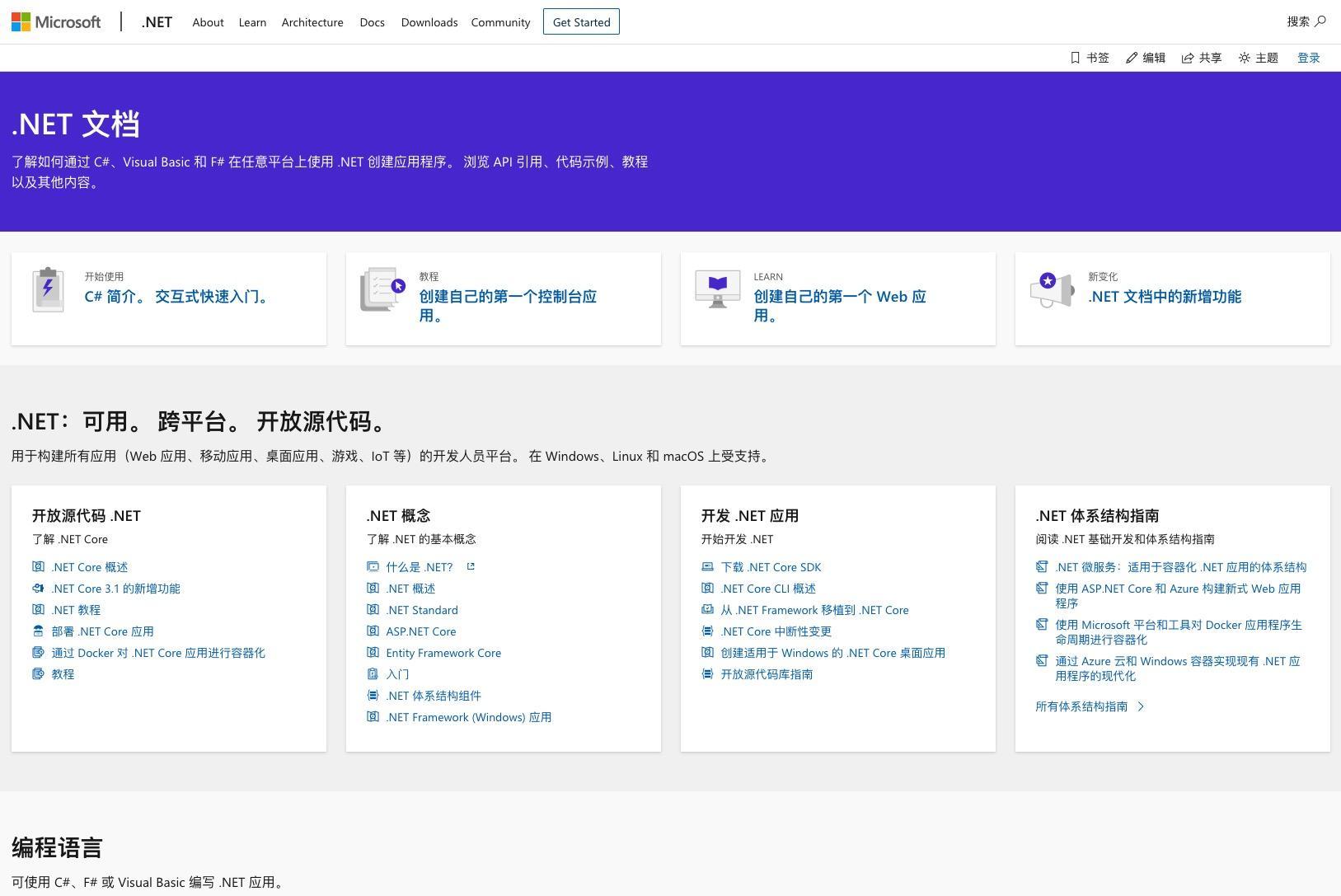Click the .NET brand link in header
Viewport: 1341px width, 896px height.
click(x=157, y=22)
